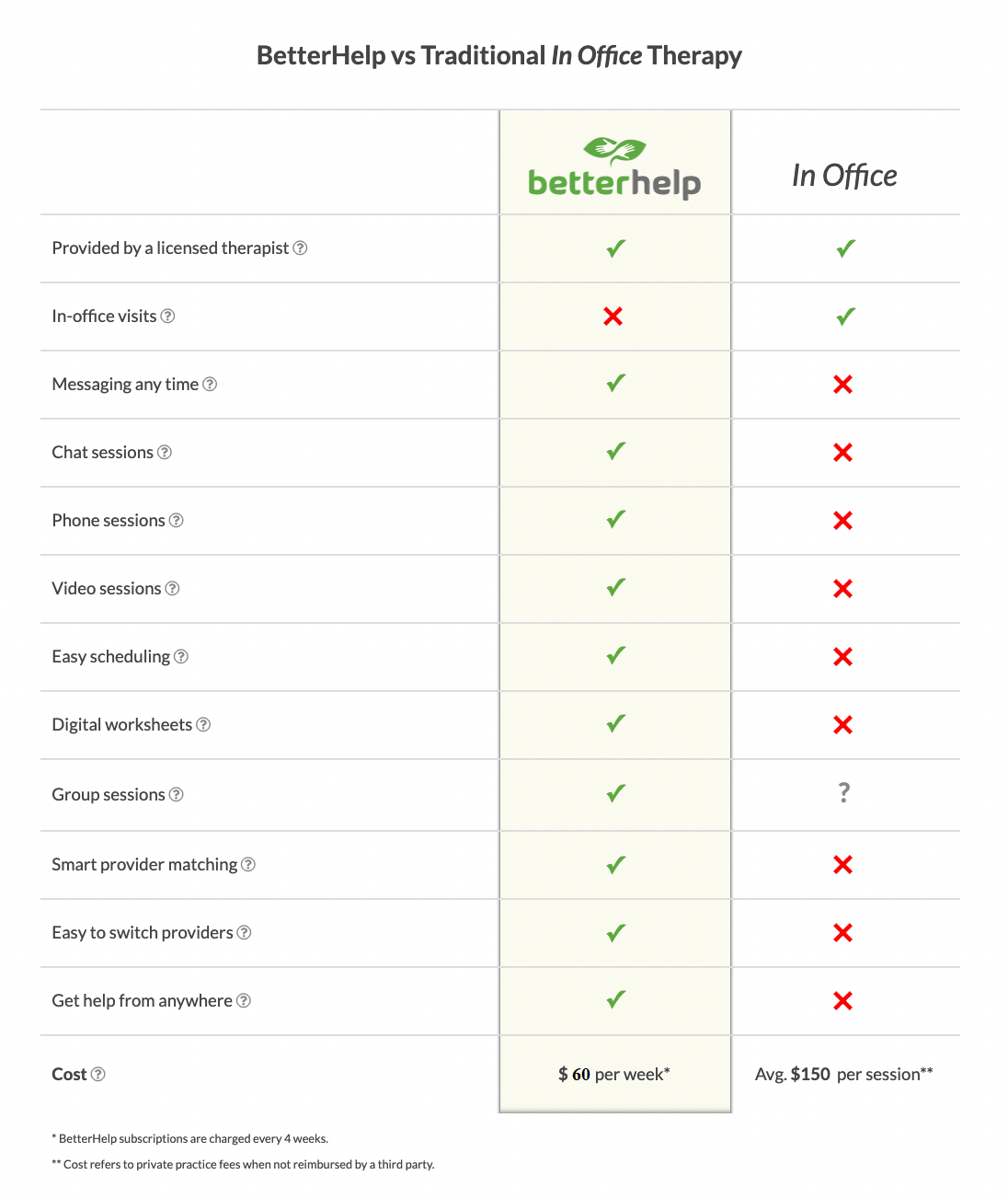Click help icon beside Easy scheduling
1008x1198 pixels.
pyautogui.click(x=181, y=657)
